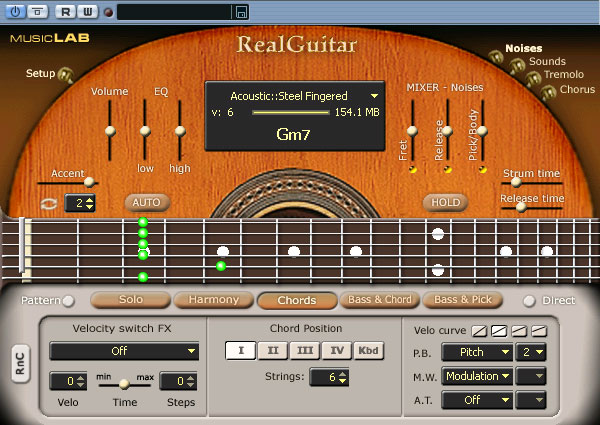Open Setup with its knob
The height and width of the screenshot is (425, 600).
pos(66,75)
